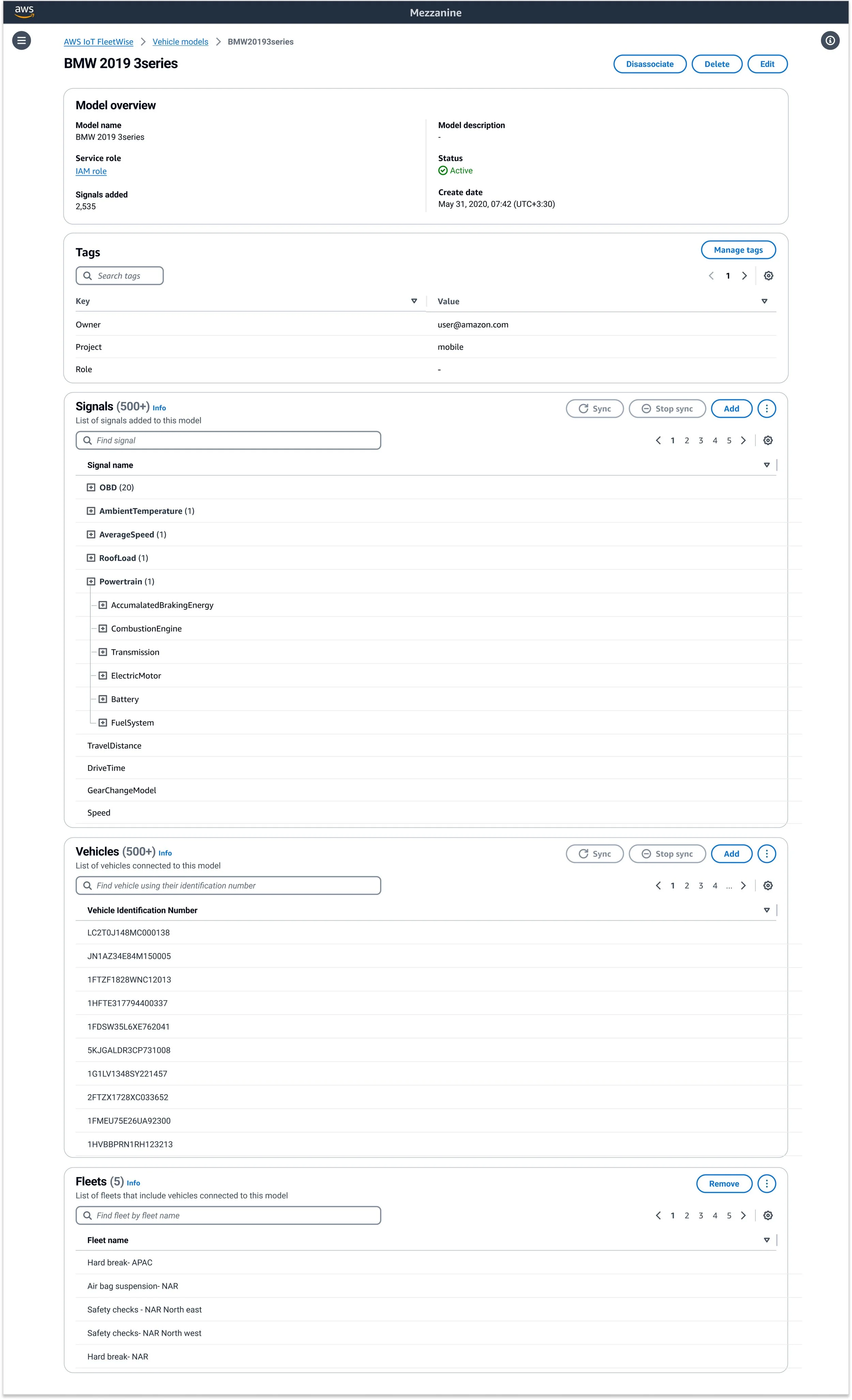Open Vehicle models breadcrumb link
Screen dimensions: 852x1400
click(180, 42)
